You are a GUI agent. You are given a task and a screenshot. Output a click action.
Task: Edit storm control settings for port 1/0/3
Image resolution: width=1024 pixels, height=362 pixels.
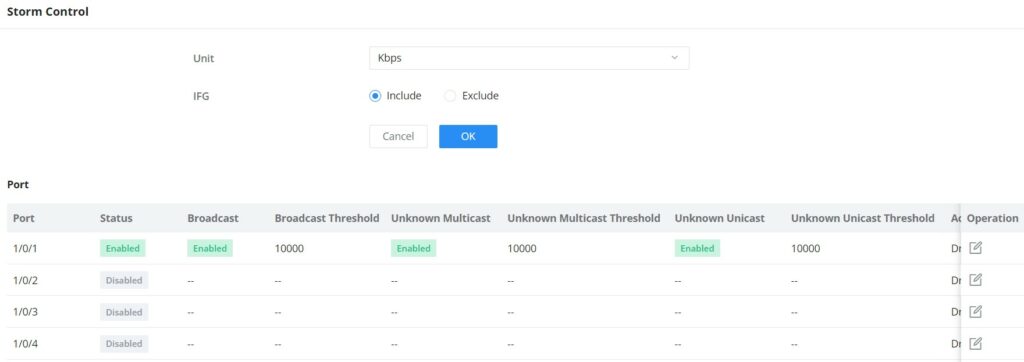coord(975,312)
